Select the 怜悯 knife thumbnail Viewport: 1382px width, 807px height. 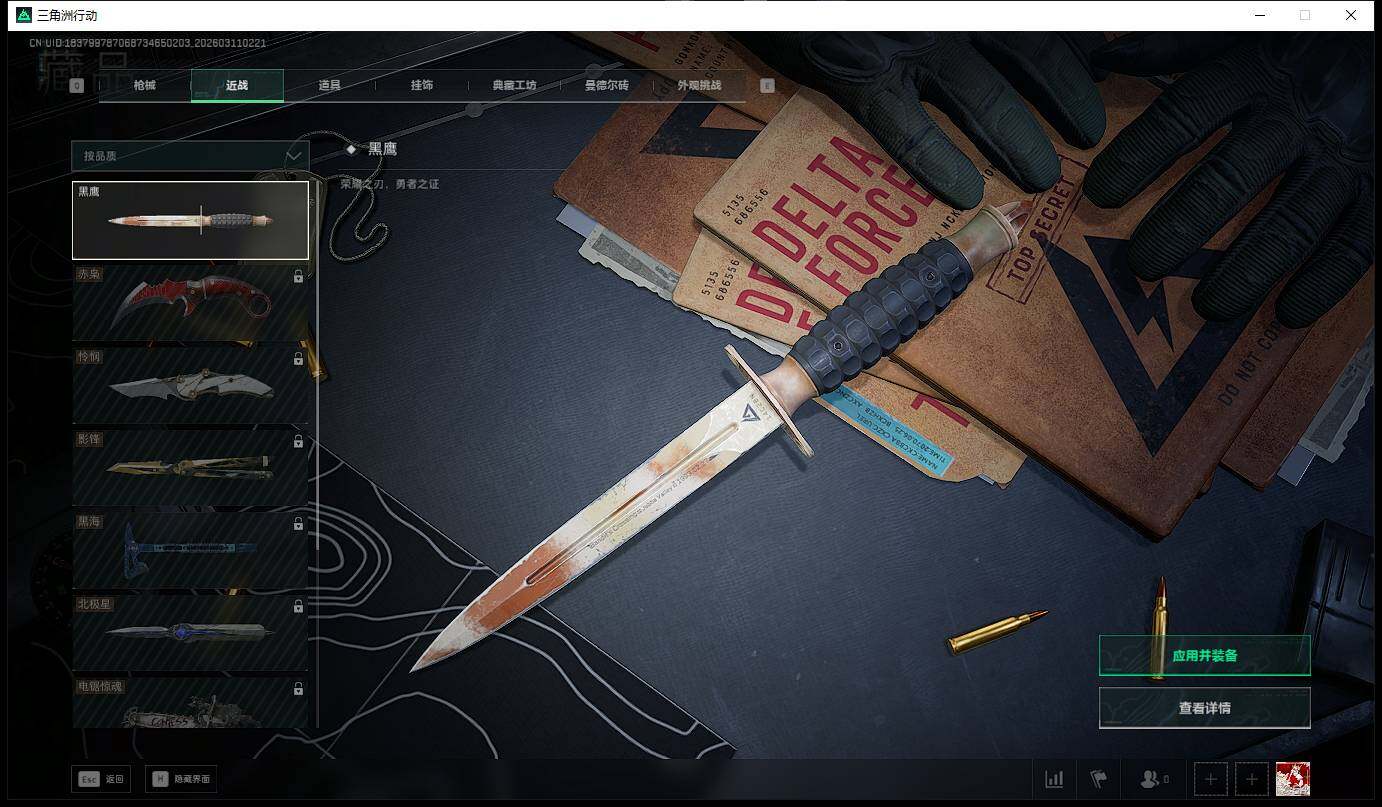190,385
